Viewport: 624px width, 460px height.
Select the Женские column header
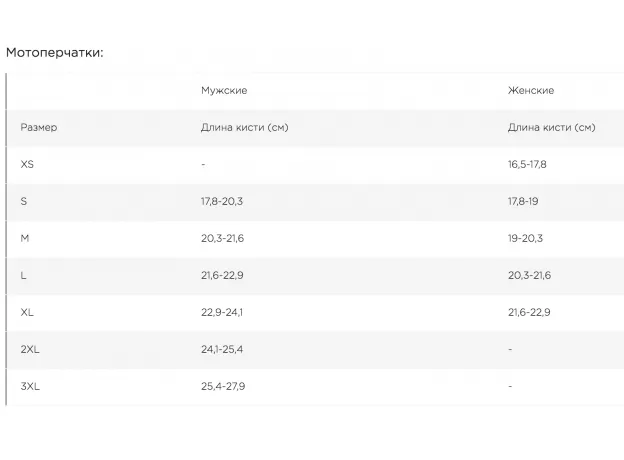pos(531,91)
